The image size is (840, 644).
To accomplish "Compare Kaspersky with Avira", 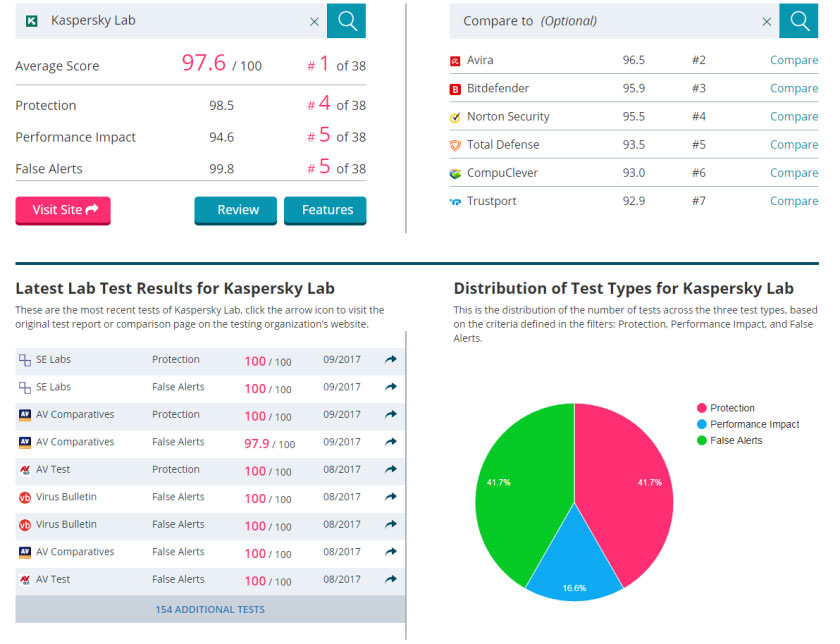I will 794,60.
